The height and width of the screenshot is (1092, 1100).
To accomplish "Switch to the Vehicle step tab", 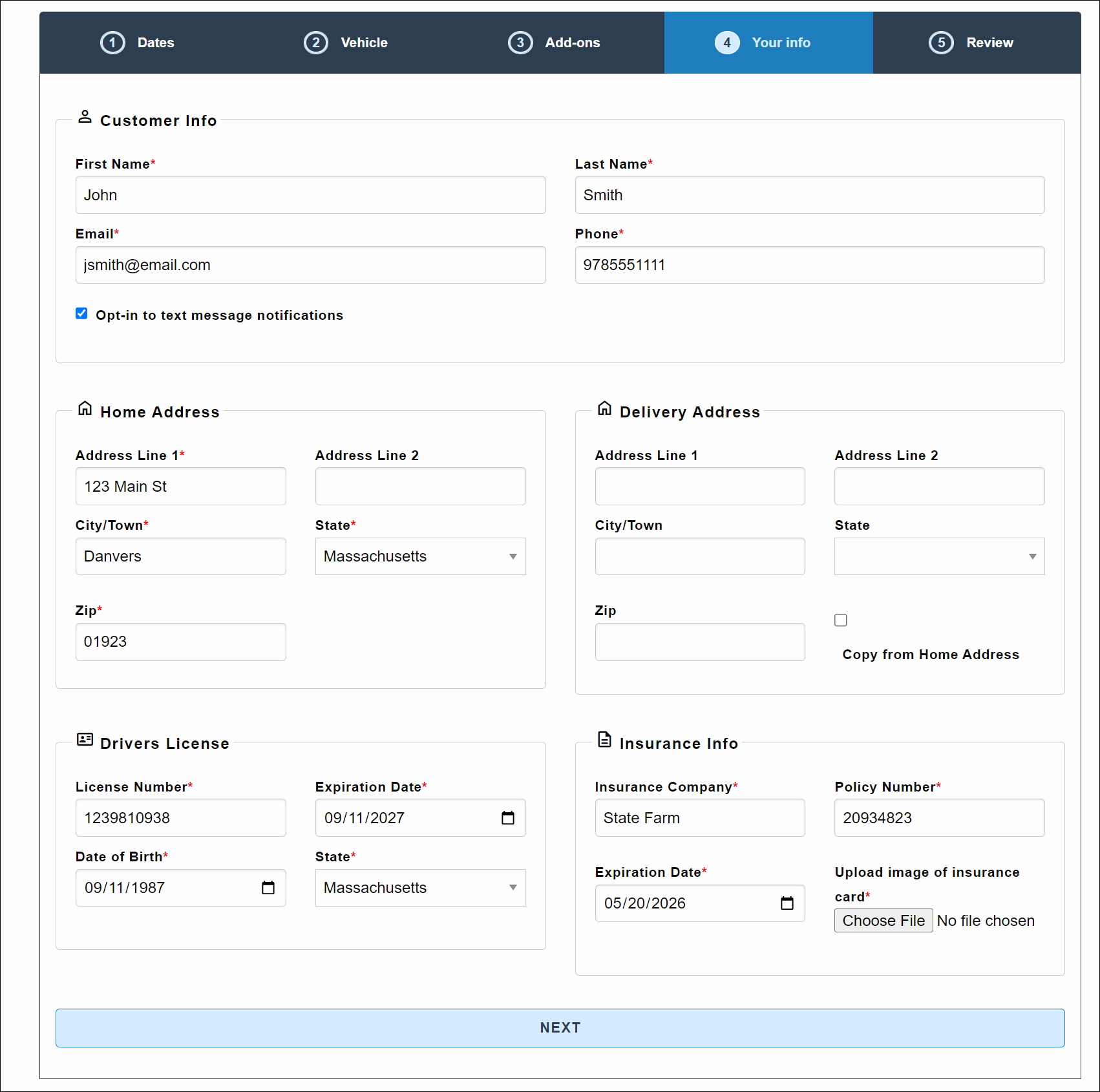I will pos(346,43).
